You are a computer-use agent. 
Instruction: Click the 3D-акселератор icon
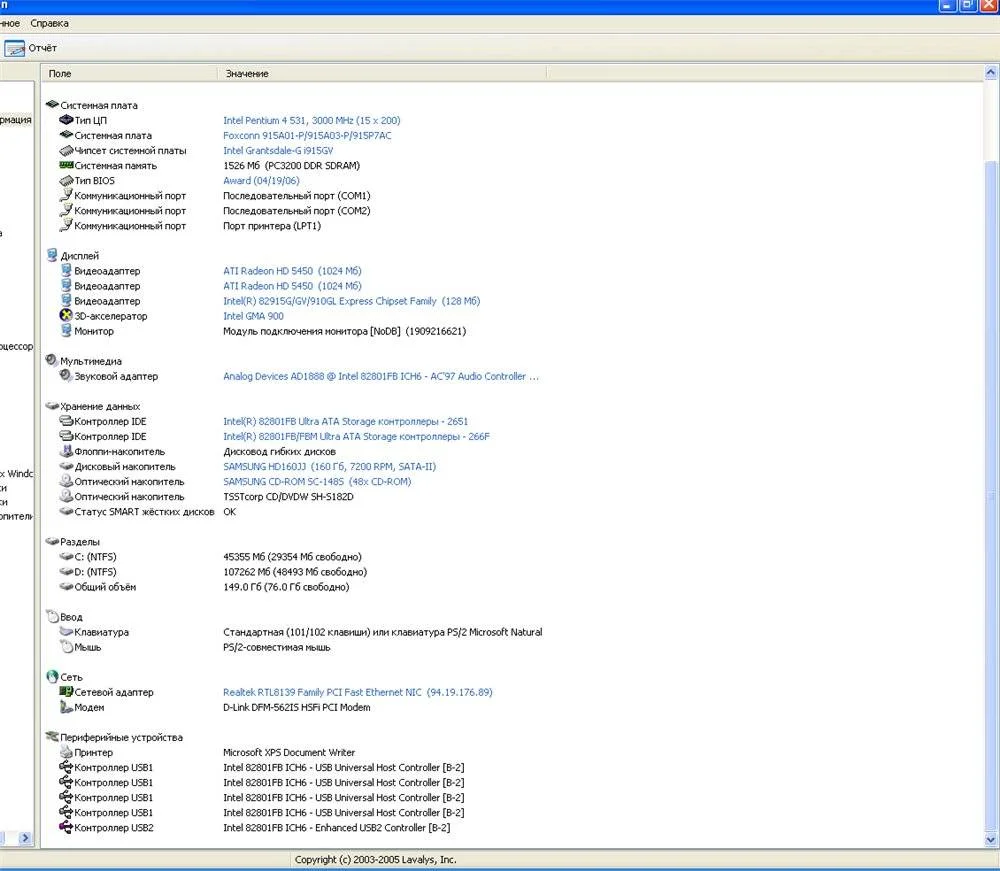coord(66,315)
